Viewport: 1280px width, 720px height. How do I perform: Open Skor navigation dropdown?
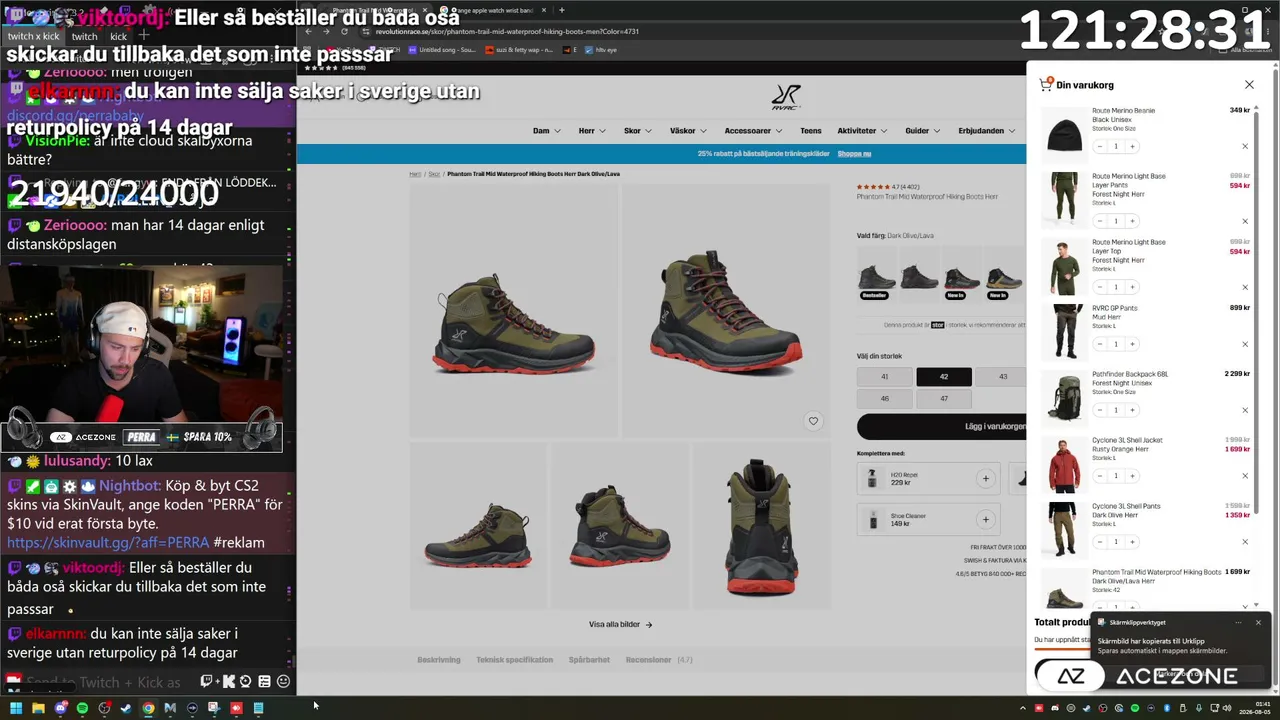(x=638, y=131)
